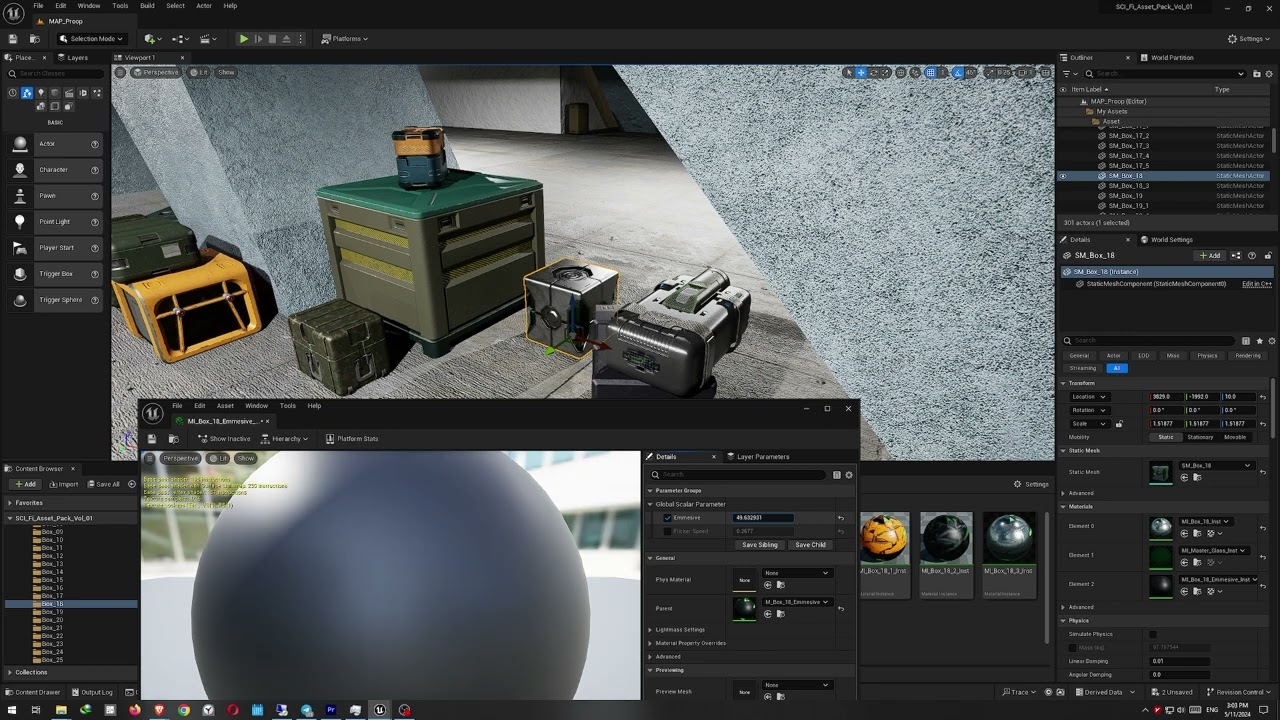Click the Point Light actor icon

19,222
